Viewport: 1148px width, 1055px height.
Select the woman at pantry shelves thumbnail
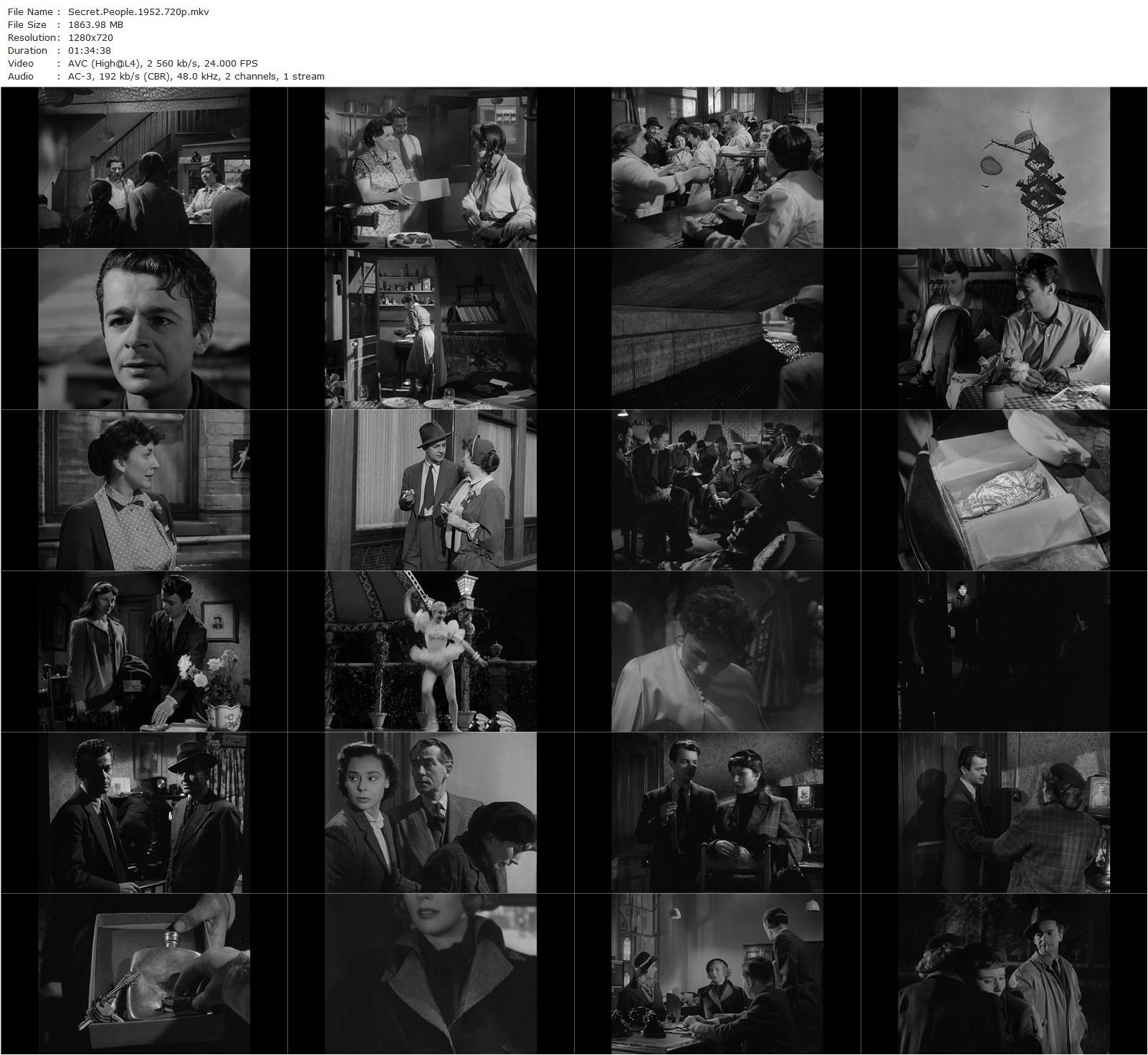pyautogui.click(x=430, y=329)
